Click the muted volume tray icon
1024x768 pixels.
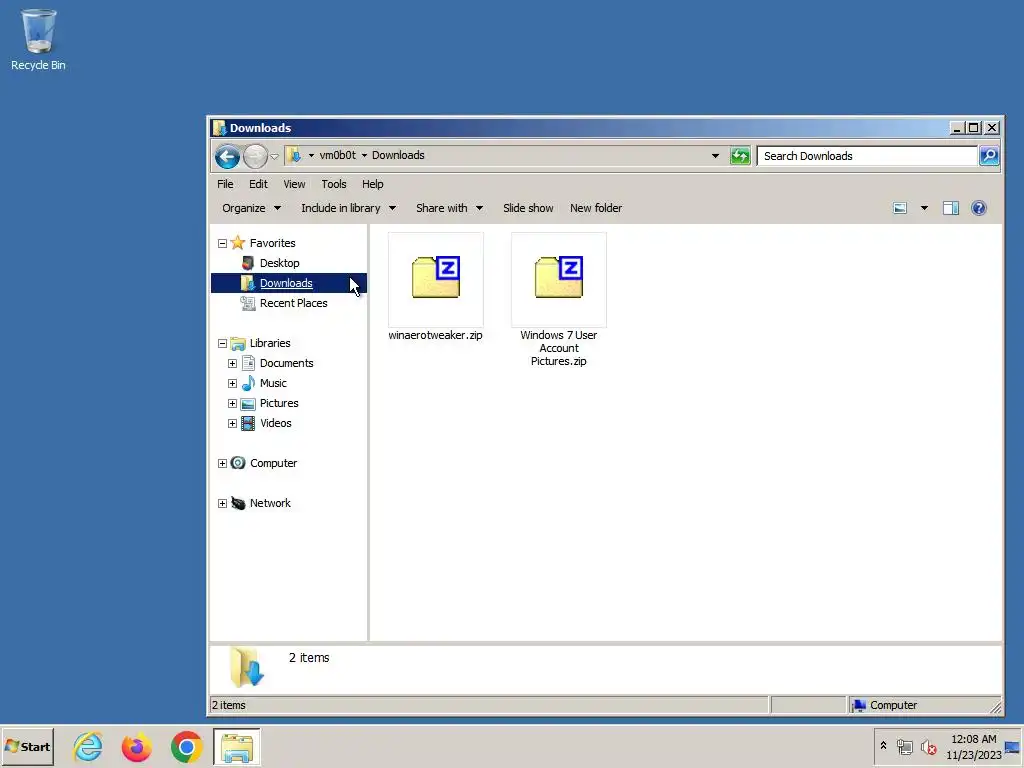coord(929,746)
